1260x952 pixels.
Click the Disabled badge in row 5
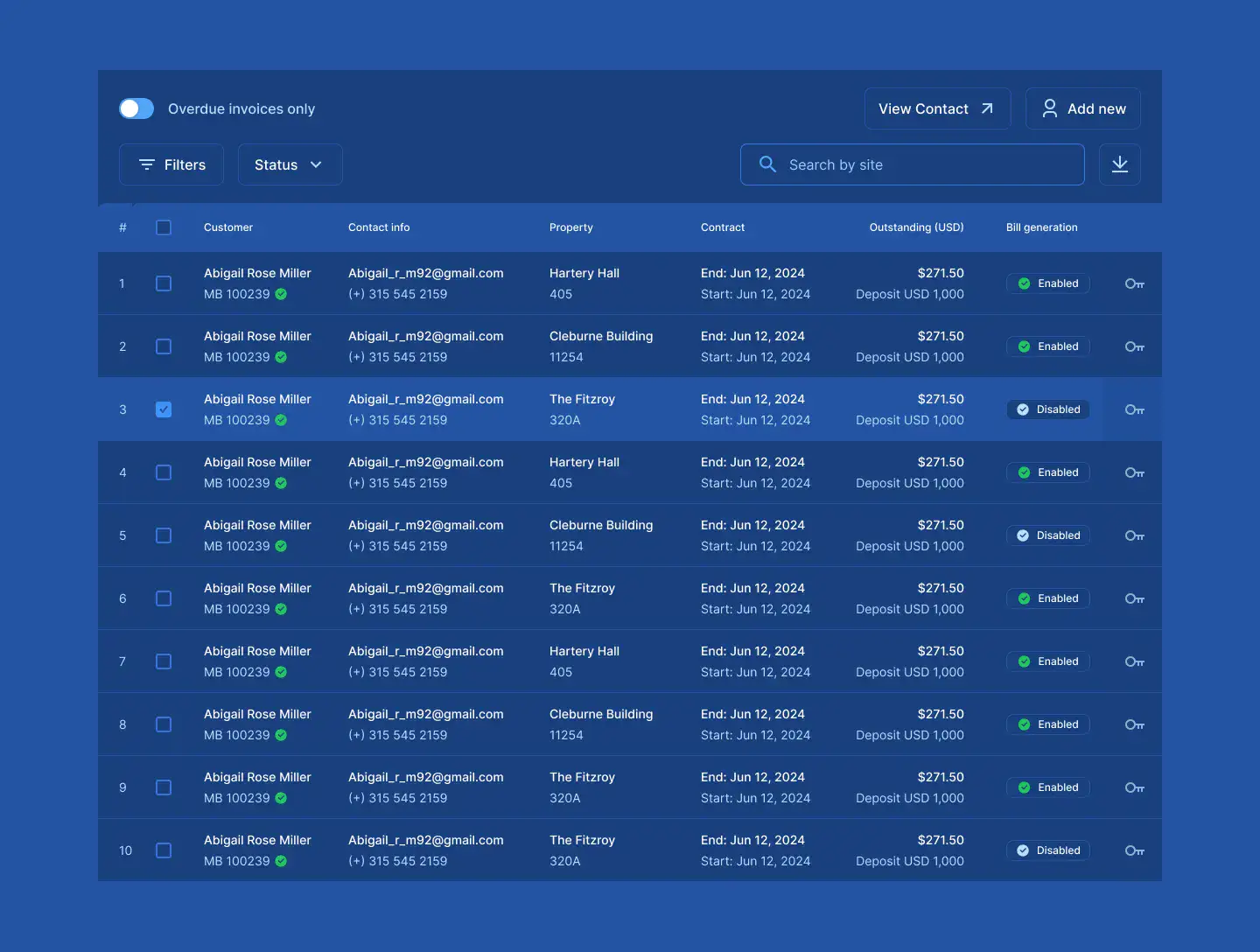(1047, 535)
